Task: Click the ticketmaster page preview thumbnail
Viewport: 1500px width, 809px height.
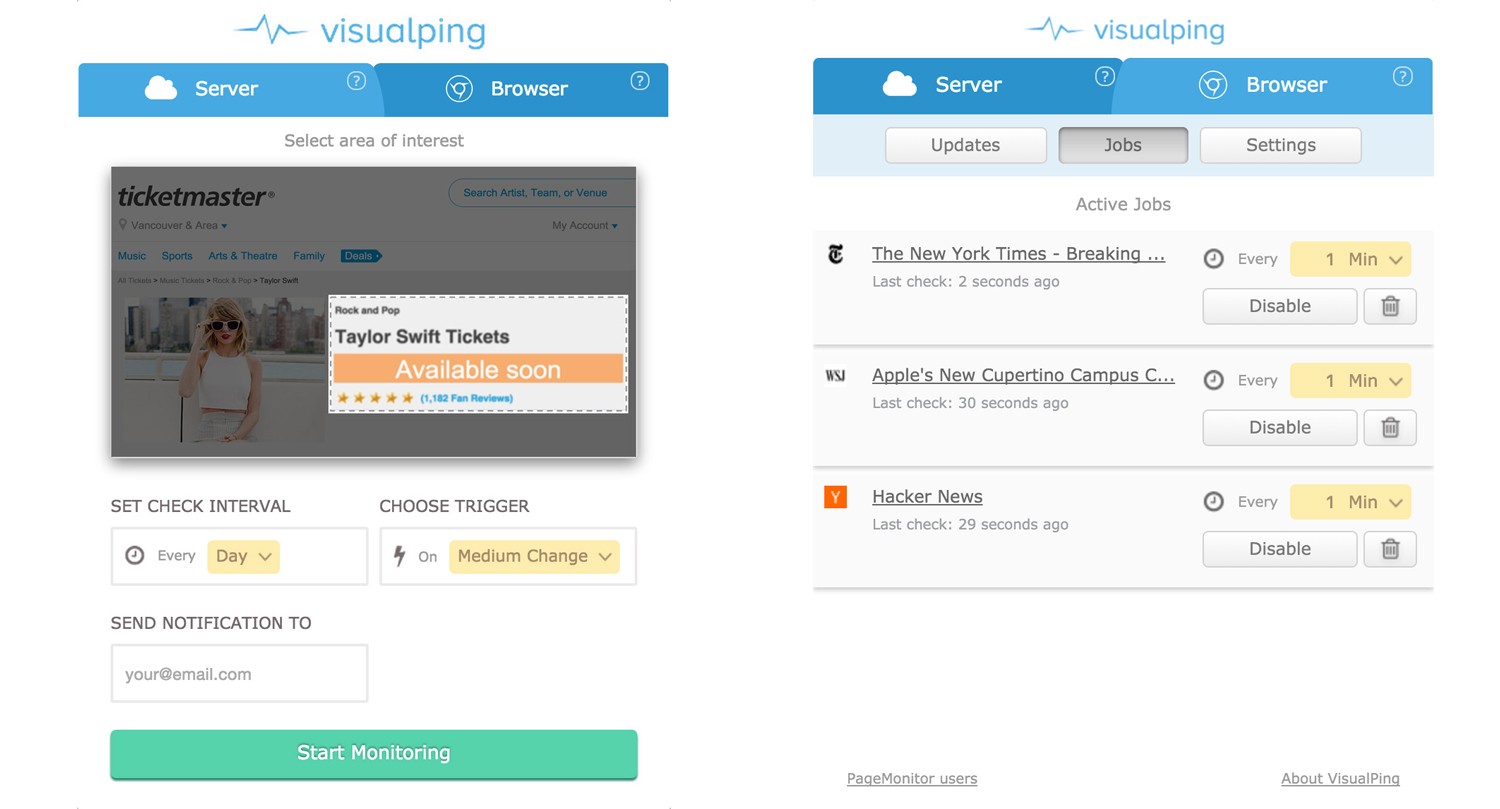Action: point(374,312)
